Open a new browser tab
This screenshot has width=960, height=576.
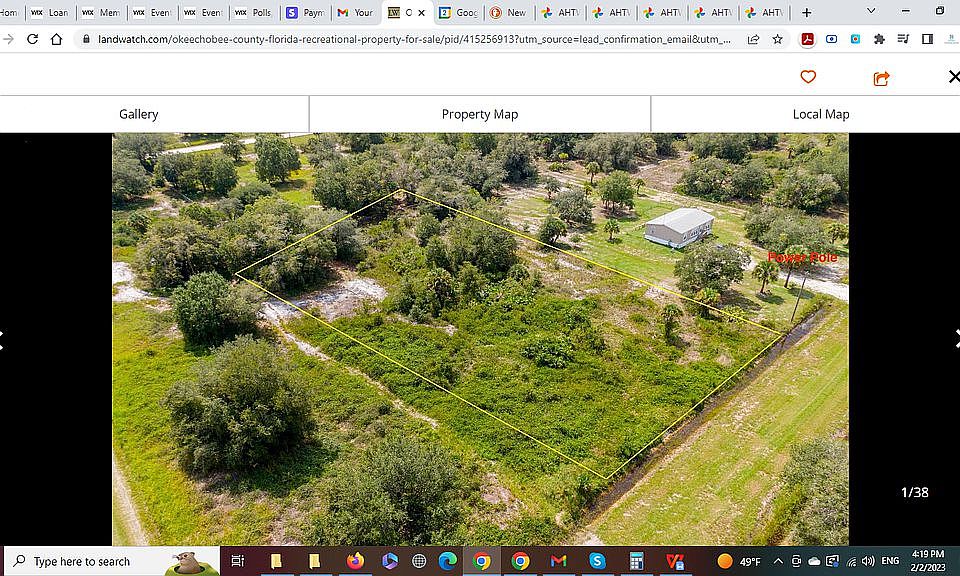pos(807,12)
